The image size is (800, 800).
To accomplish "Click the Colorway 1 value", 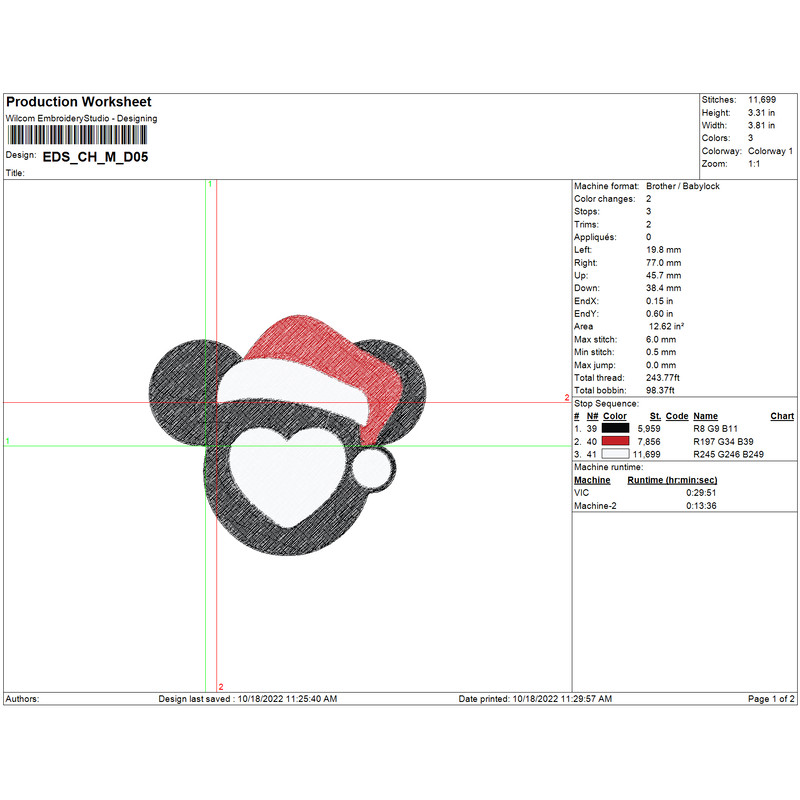I will click(x=770, y=151).
